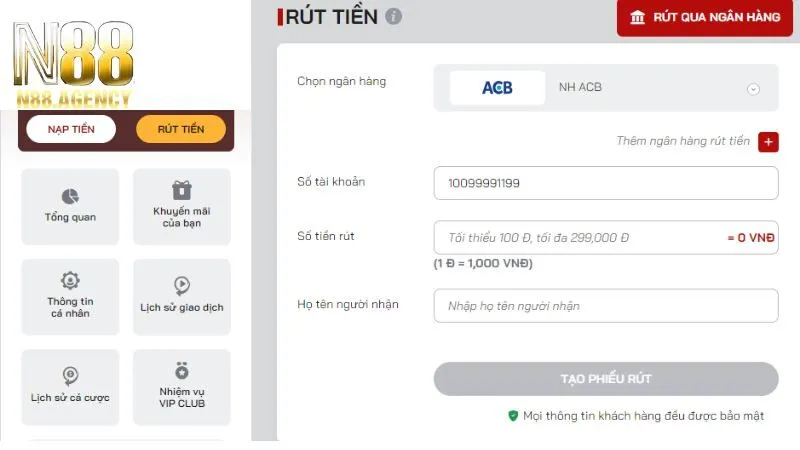Click the green security shield icon
The image size is (800, 450).
pos(513,415)
